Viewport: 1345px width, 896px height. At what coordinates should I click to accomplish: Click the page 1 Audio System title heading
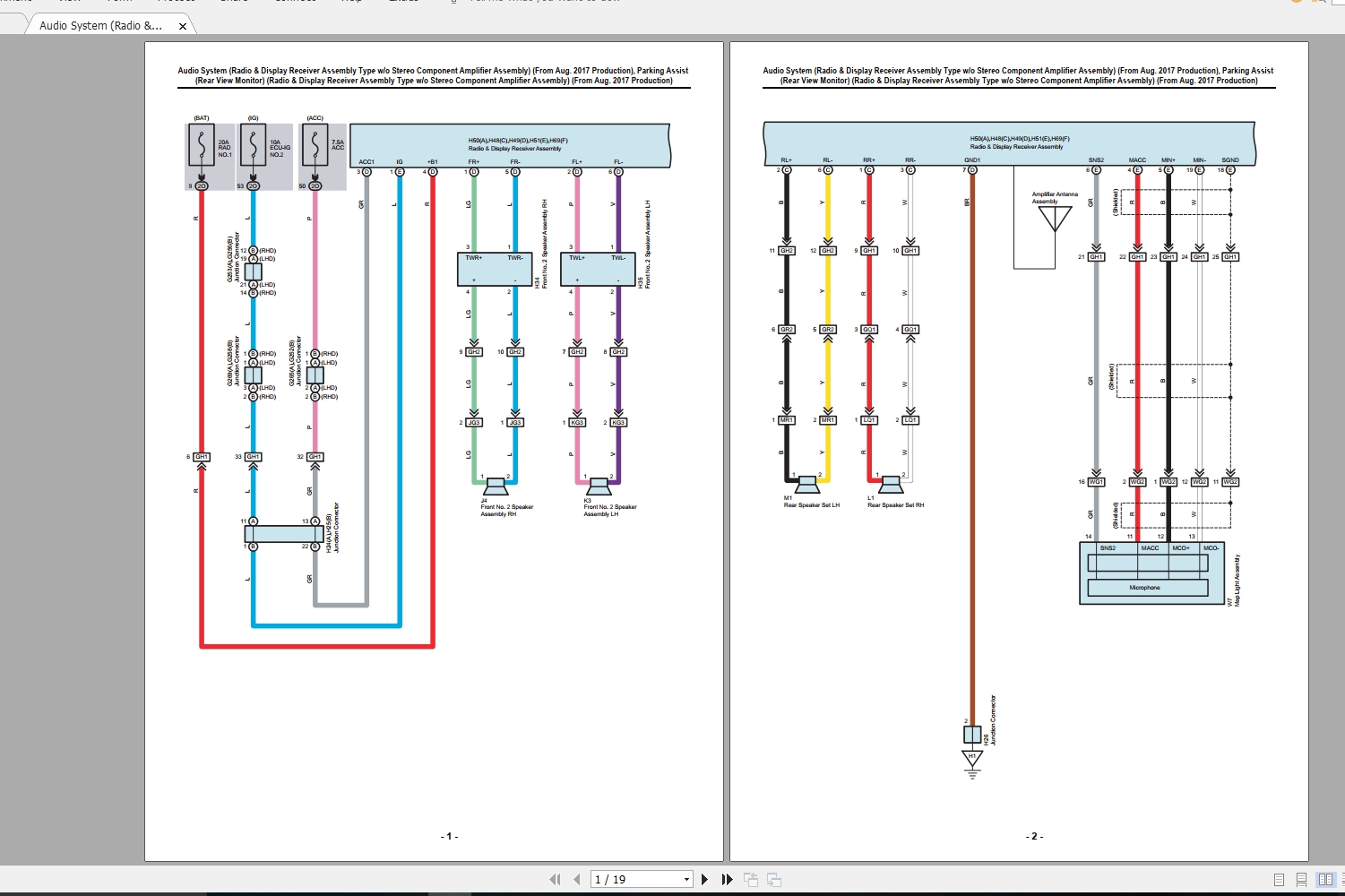tap(434, 75)
